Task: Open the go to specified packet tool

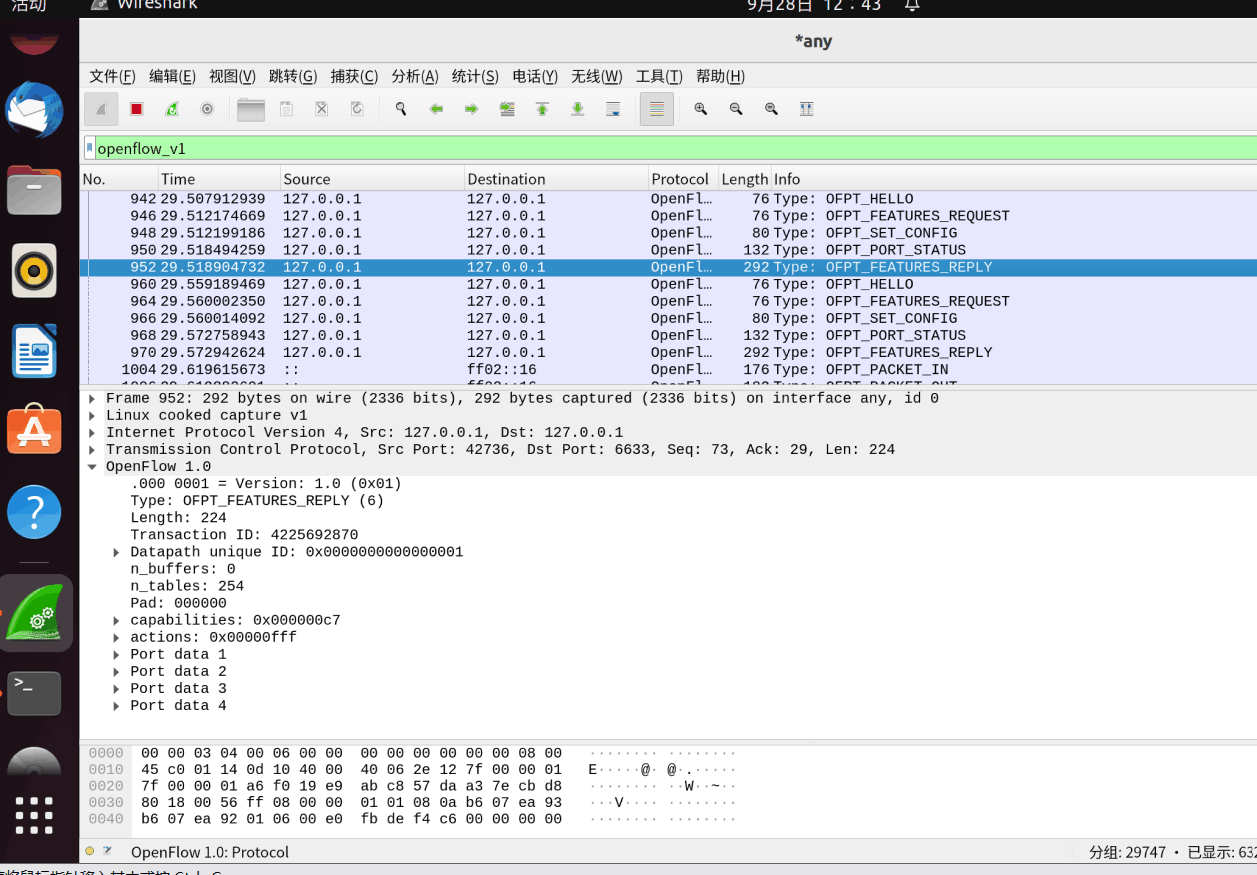Action: point(507,109)
